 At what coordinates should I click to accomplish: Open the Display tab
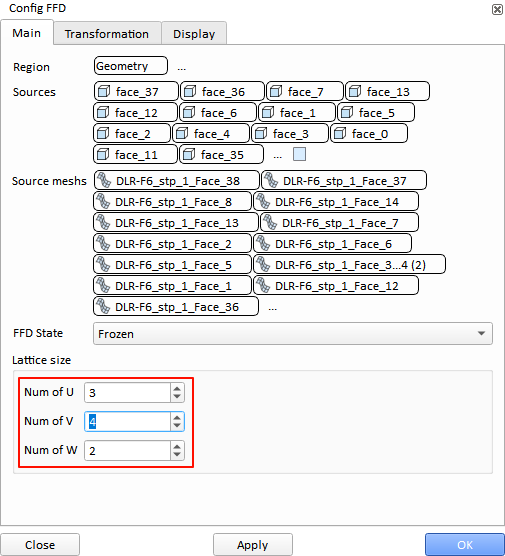(x=194, y=34)
